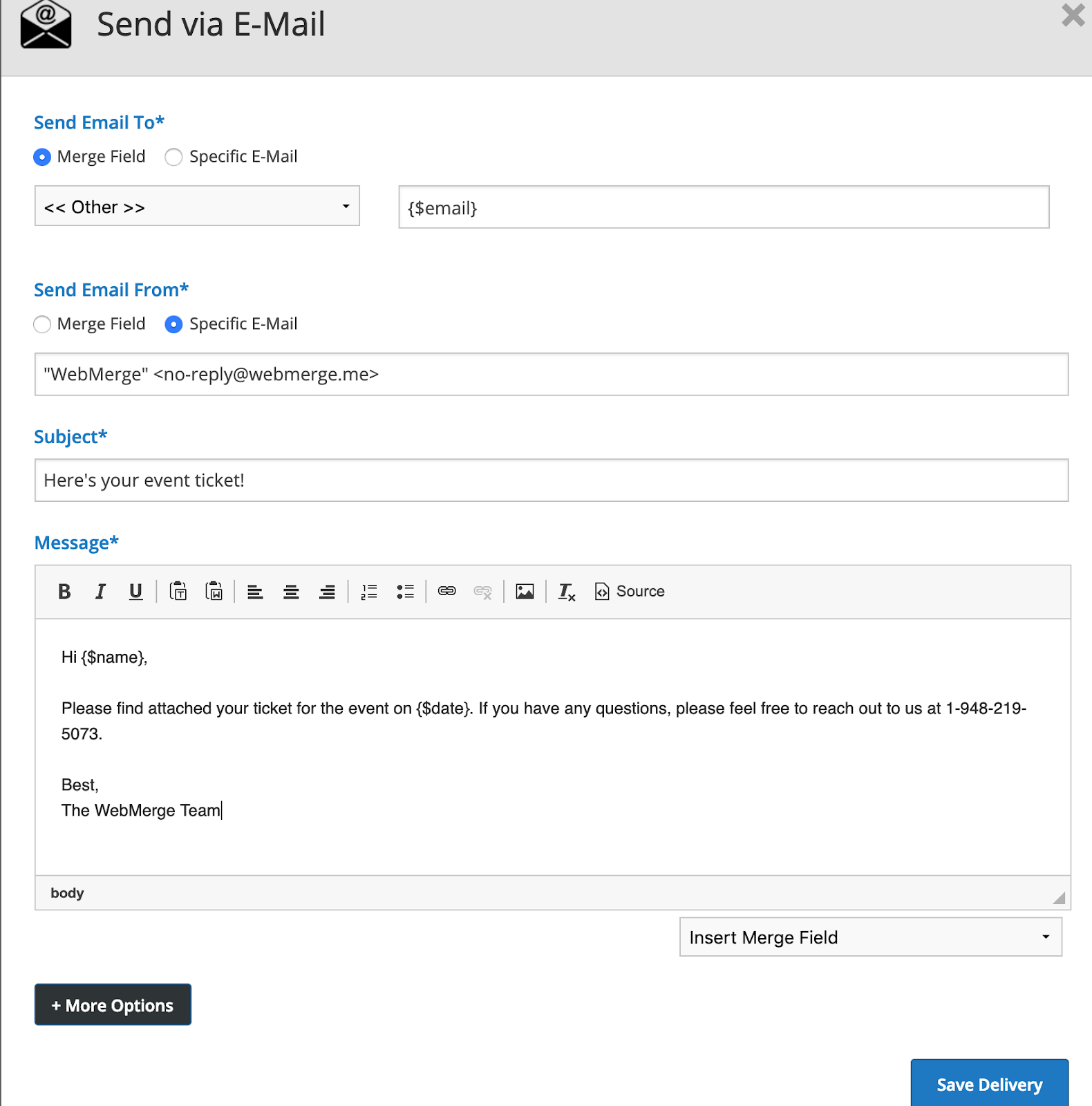
Task: Switch editor to Source view
Action: pyautogui.click(x=630, y=592)
